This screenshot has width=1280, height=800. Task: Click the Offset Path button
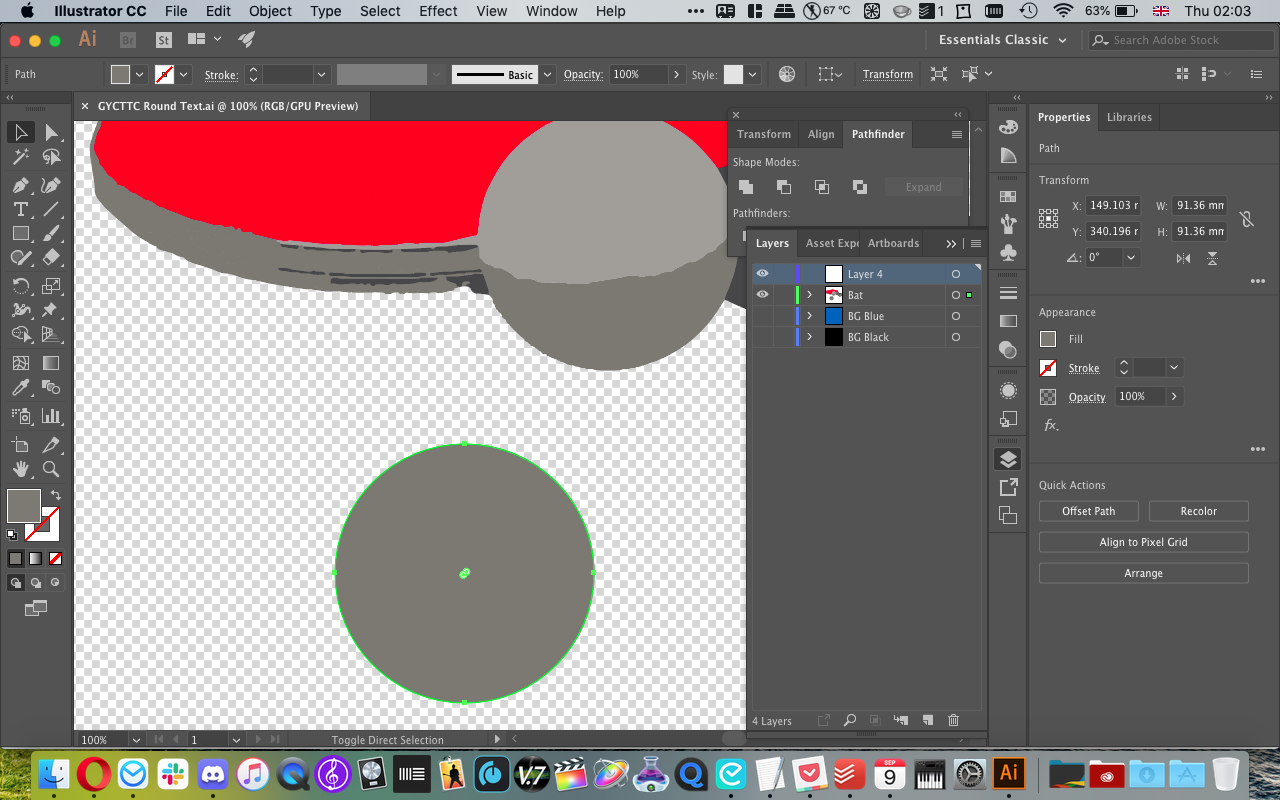tap(1088, 510)
